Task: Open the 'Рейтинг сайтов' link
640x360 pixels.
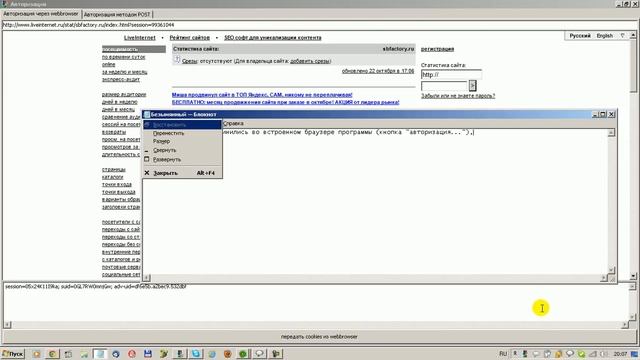Action: (x=189, y=38)
